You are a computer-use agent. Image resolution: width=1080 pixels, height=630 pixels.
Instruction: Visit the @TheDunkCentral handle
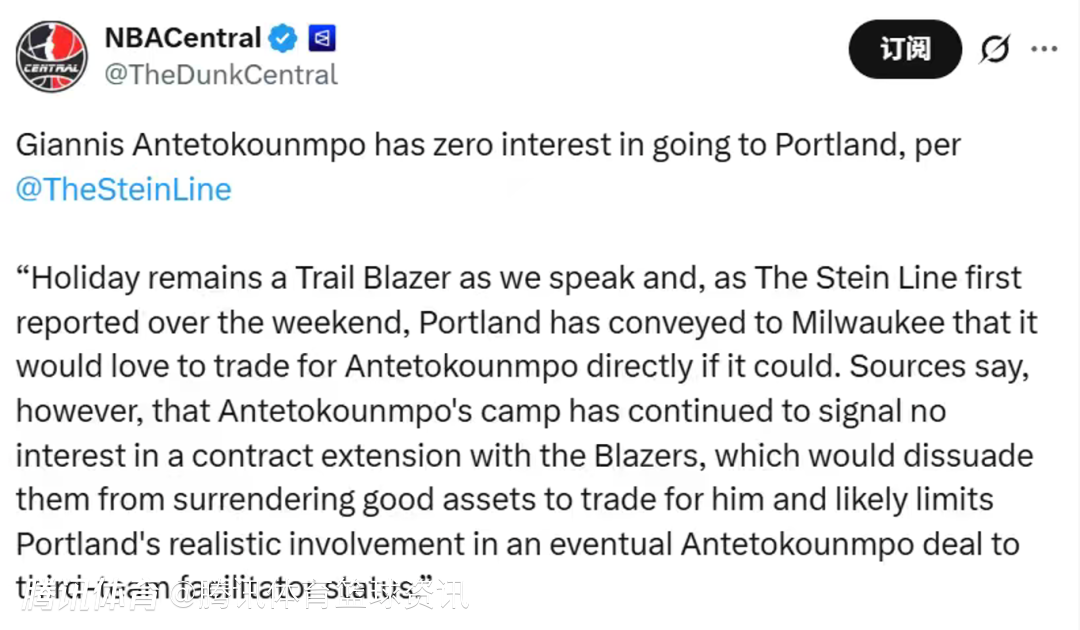click(x=221, y=75)
